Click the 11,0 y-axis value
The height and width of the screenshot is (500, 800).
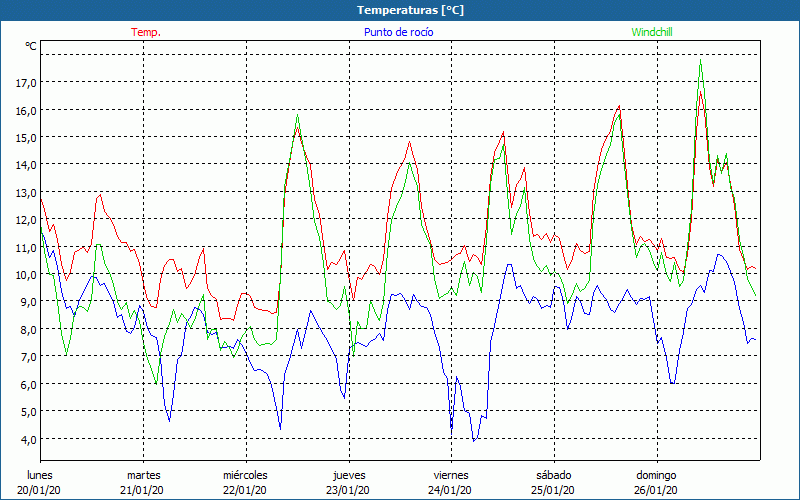(26, 247)
